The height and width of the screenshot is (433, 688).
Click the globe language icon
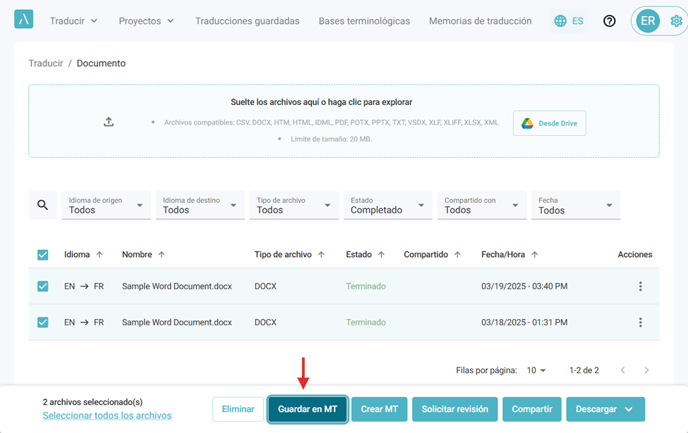point(560,21)
